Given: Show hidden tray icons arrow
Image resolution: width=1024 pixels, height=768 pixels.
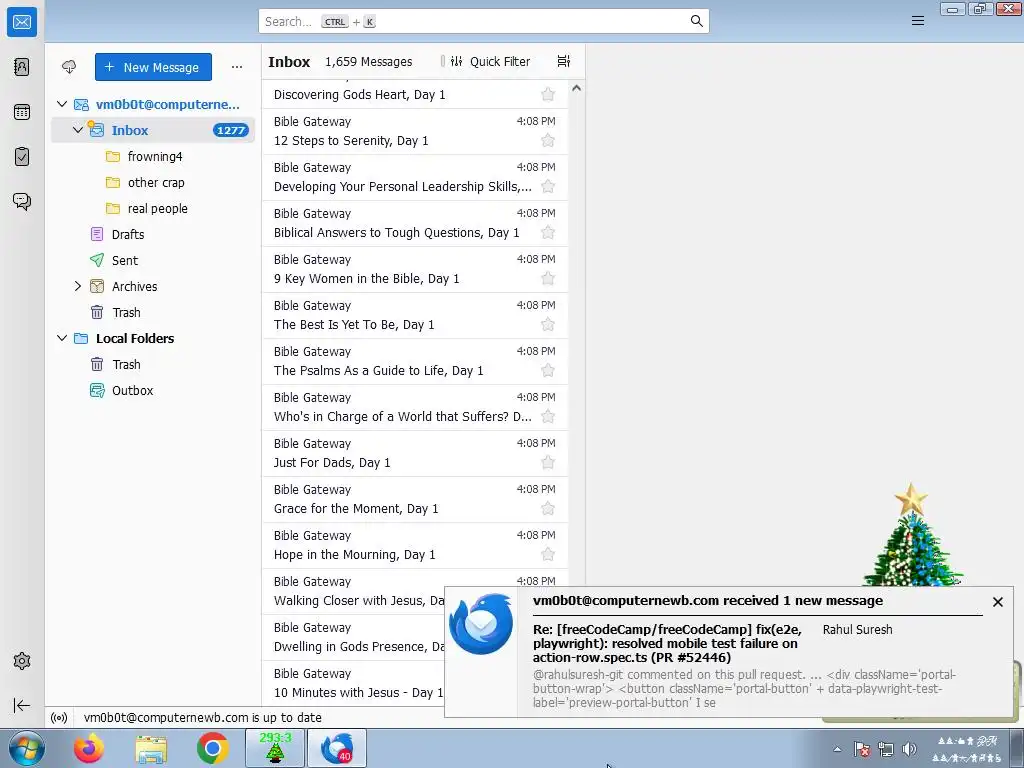Looking at the screenshot, I should click(837, 749).
